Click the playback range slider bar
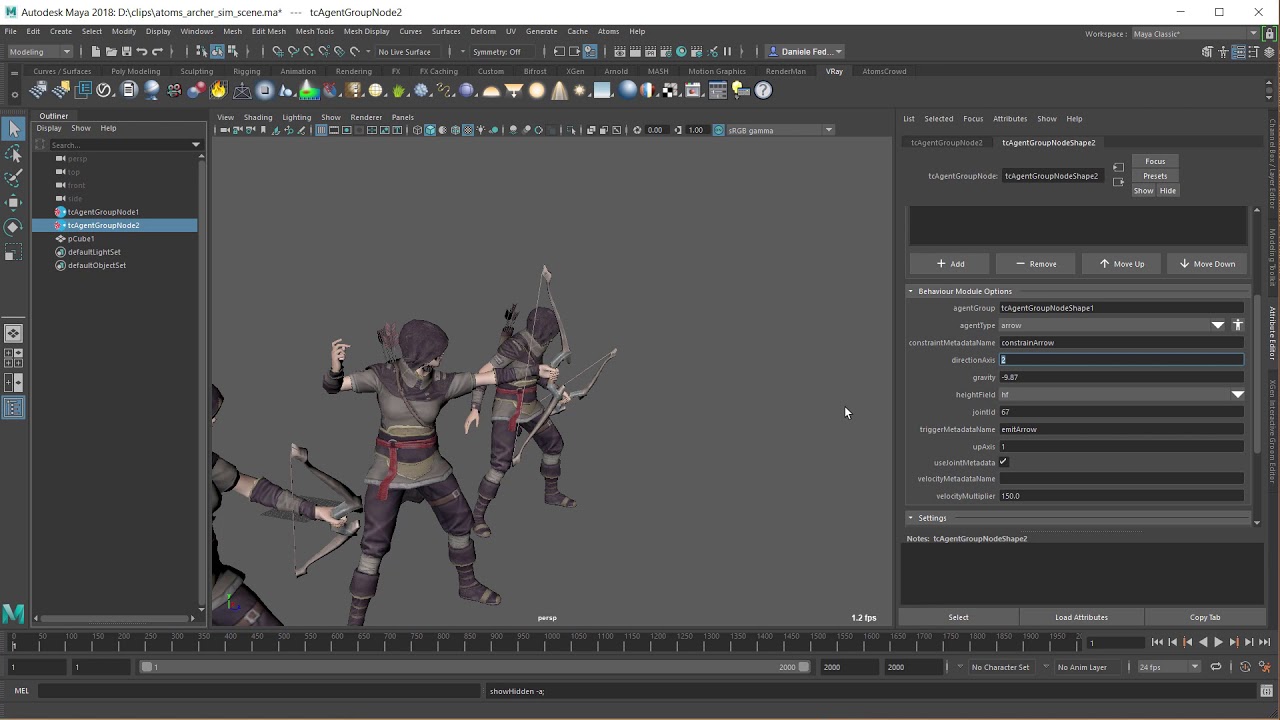The width and height of the screenshot is (1280, 720). pyautogui.click(x=475, y=667)
